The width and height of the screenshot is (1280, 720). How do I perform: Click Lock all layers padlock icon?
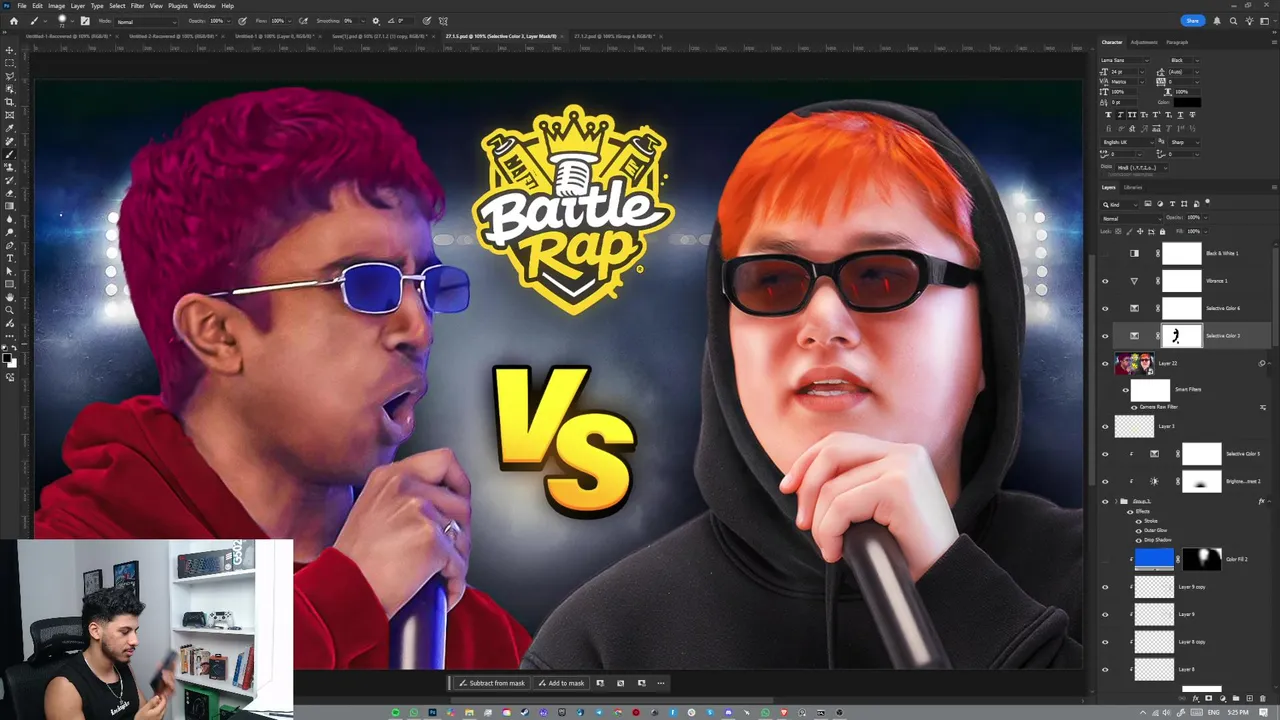1162,231
